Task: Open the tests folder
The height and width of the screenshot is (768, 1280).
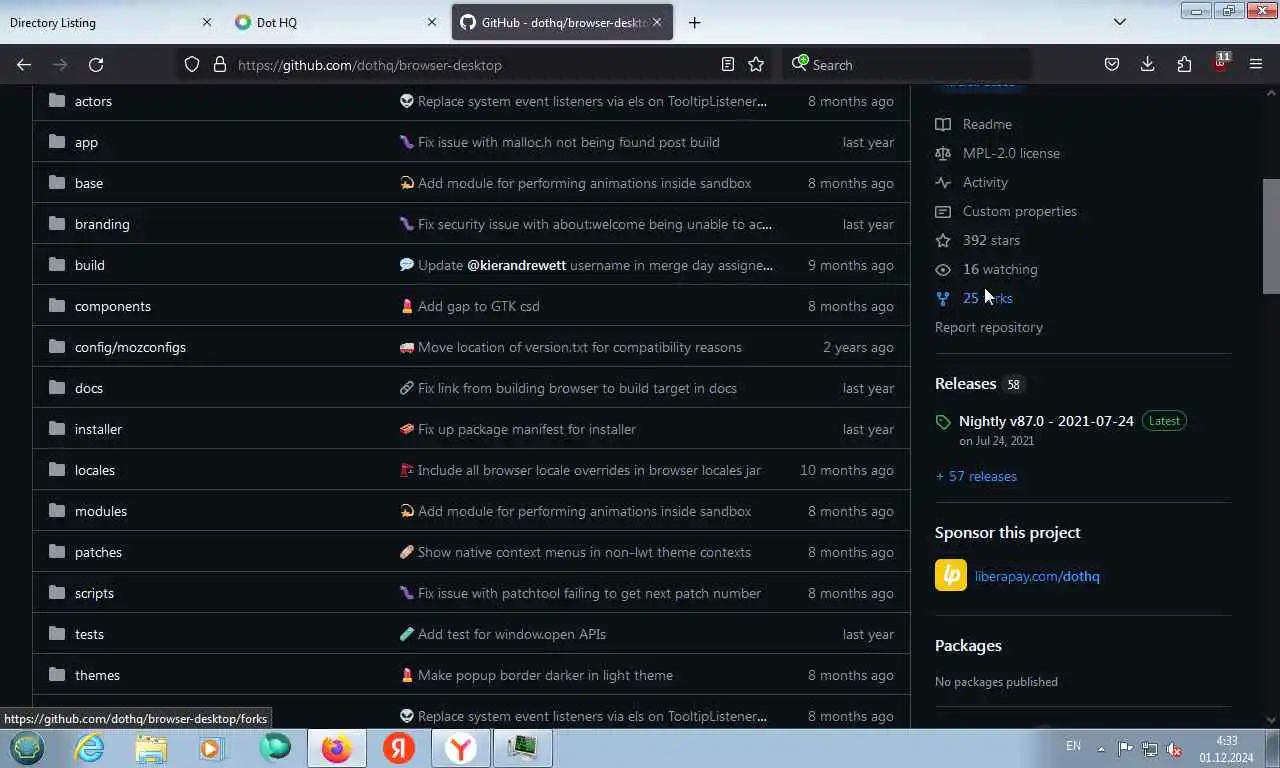Action: [89, 634]
